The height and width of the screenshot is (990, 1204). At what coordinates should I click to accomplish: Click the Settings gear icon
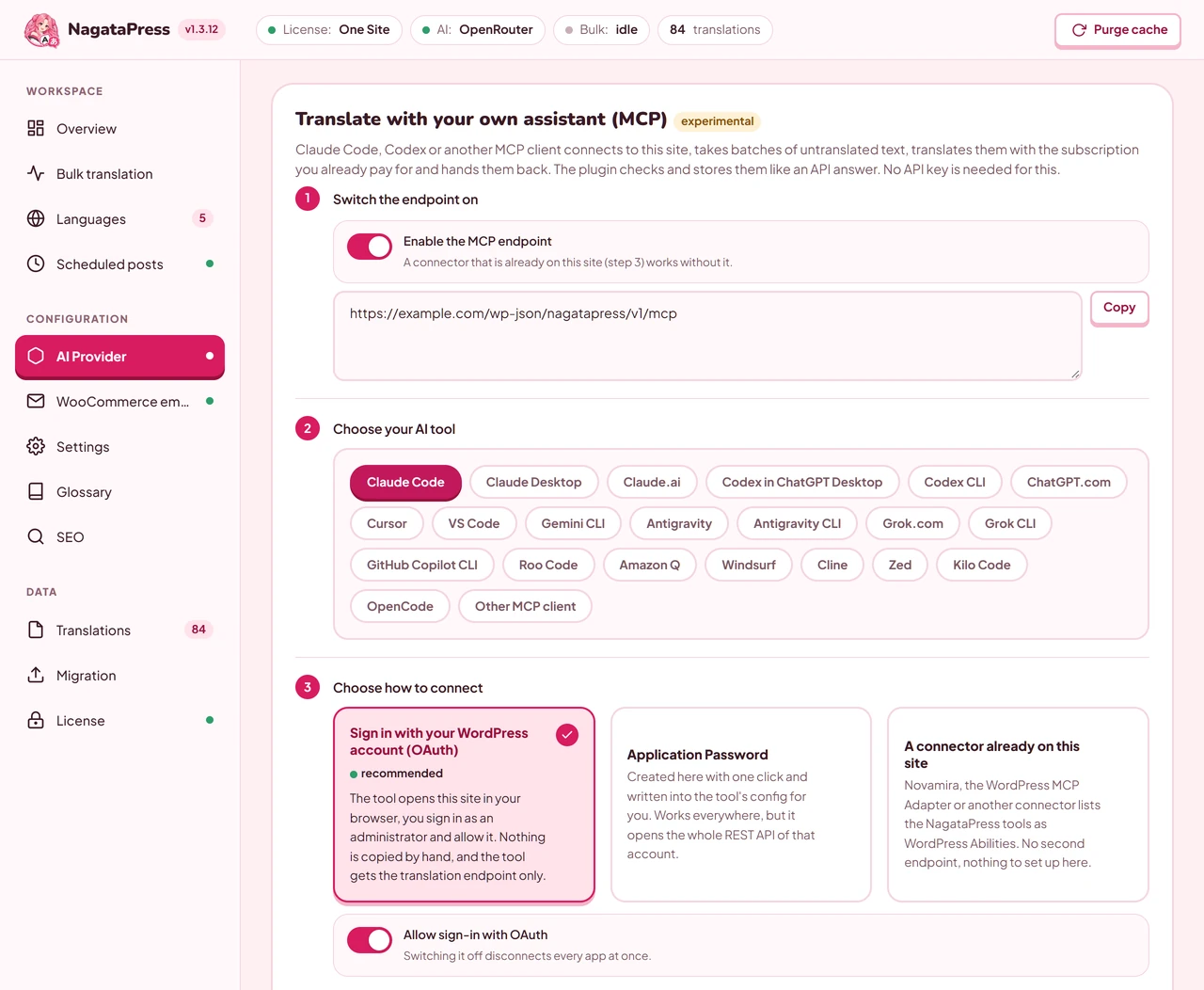[x=36, y=446]
